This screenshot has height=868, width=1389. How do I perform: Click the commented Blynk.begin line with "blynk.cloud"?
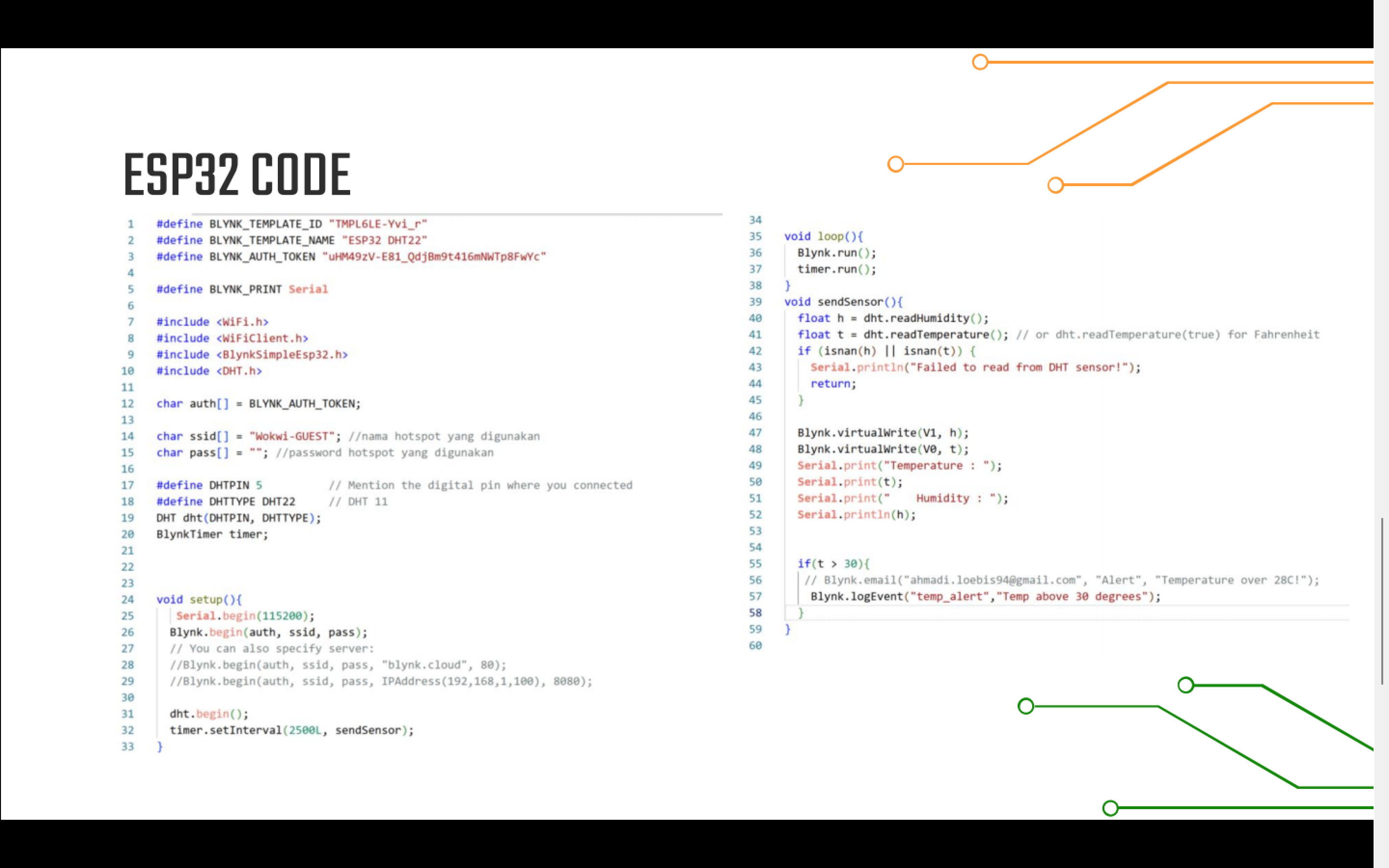[x=338, y=665]
